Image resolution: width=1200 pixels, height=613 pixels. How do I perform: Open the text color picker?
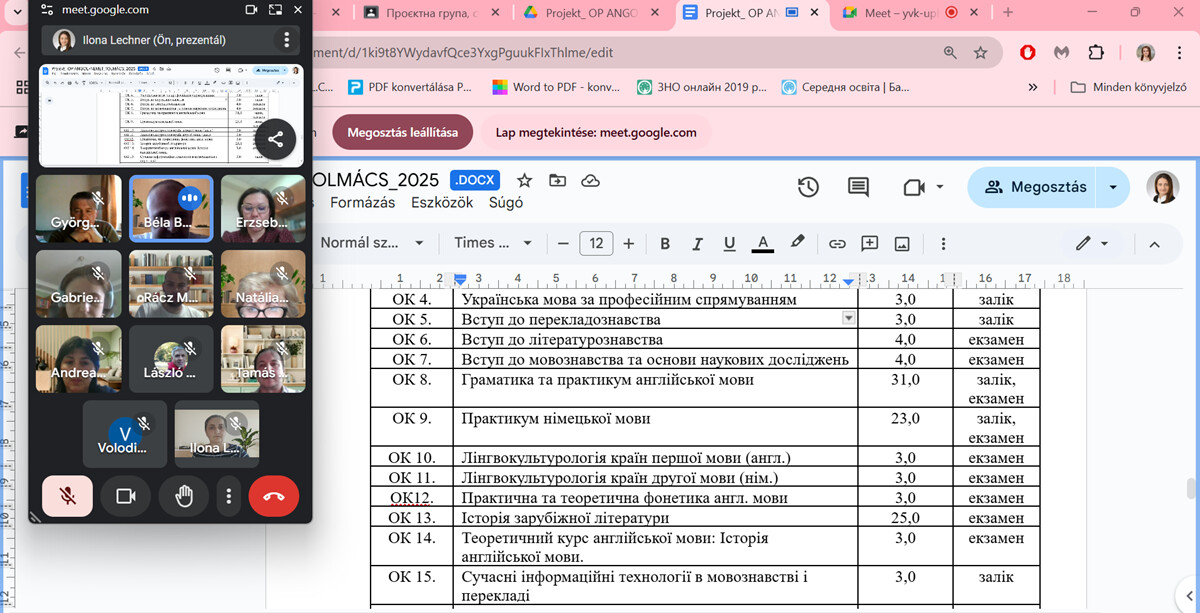762,243
